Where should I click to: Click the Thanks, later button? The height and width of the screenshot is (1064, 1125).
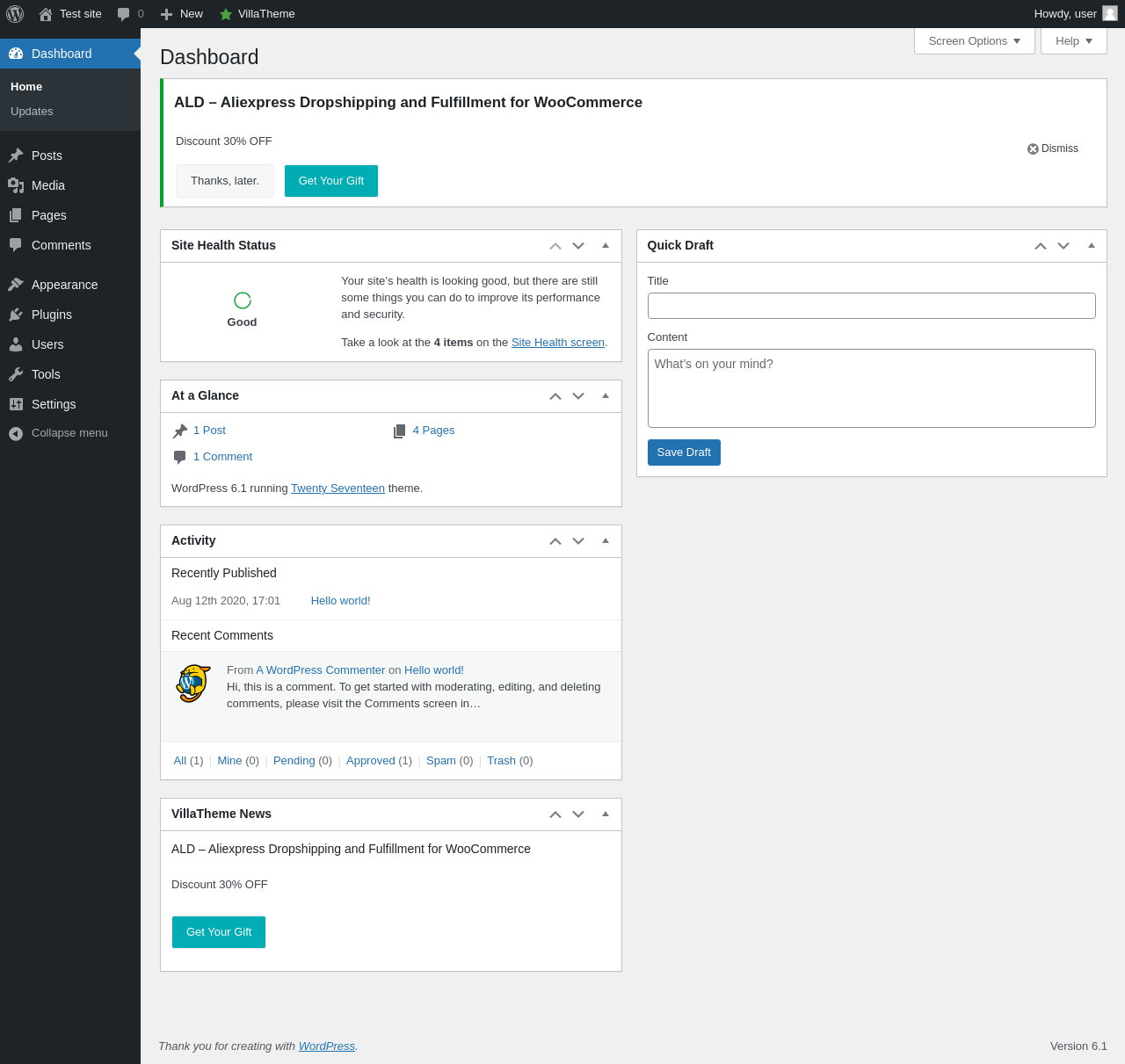pyautogui.click(x=225, y=181)
